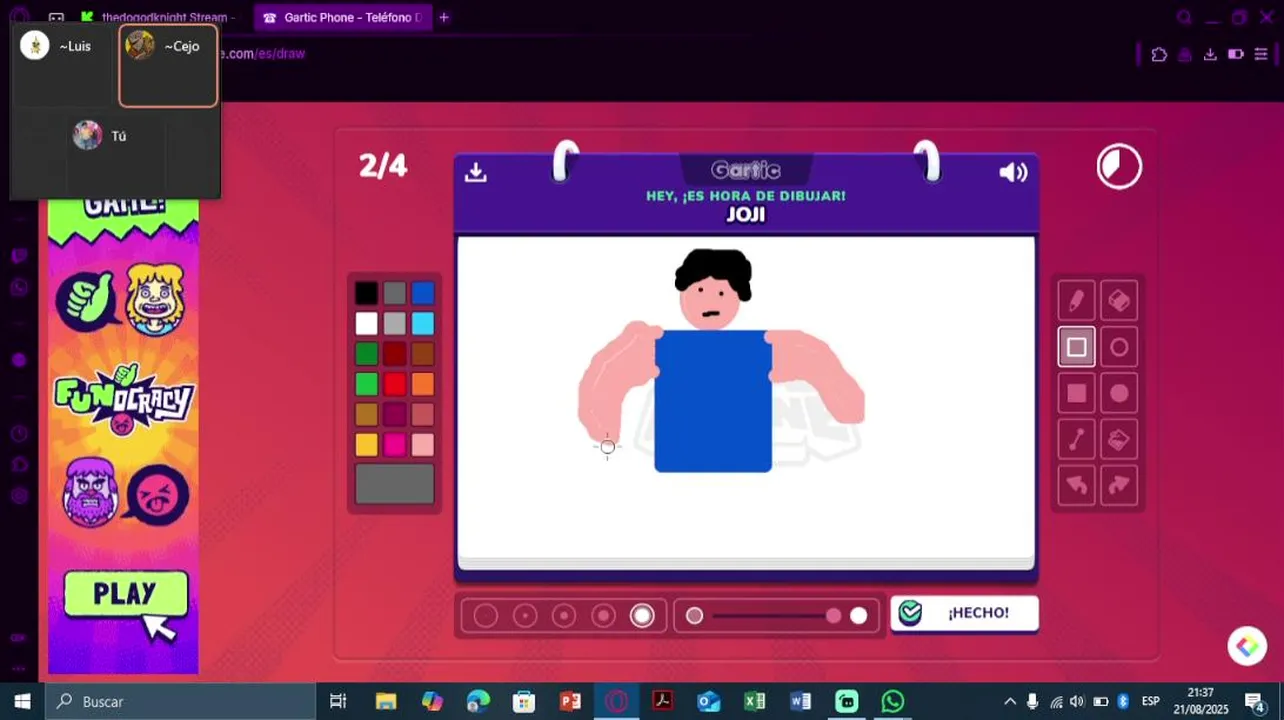Viewport: 1284px width, 720px height.
Task: Pick the blue color swatch
Action: coord(423,293)
